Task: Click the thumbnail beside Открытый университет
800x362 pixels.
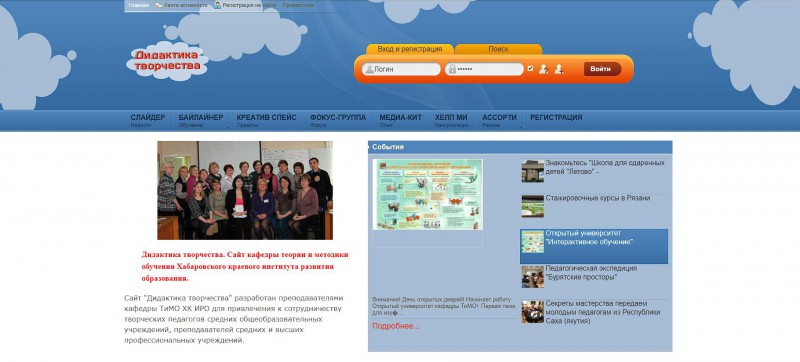Action: coord(532,242)
